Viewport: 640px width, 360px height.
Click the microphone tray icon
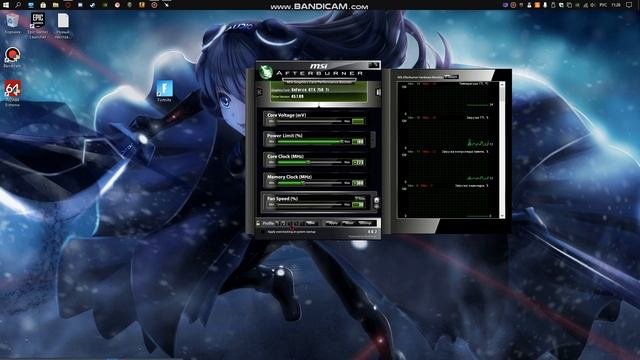click(x=545, y=5)
